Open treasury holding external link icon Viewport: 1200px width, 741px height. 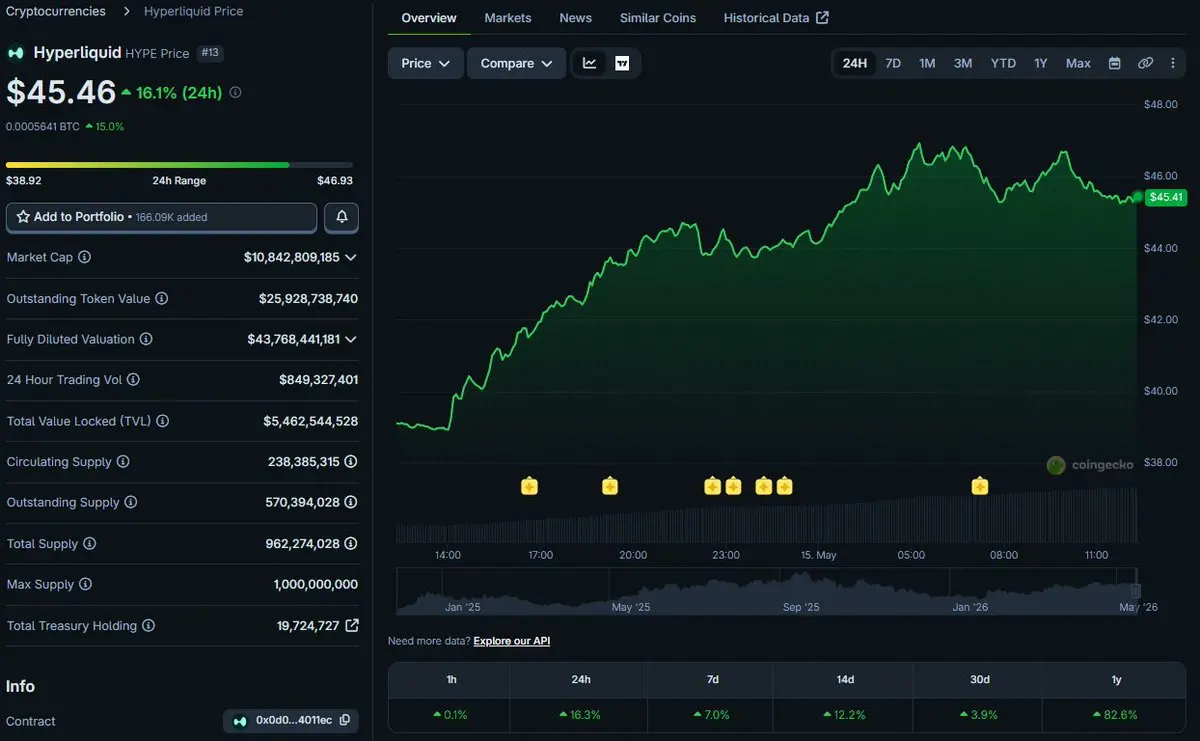pos(352,625)
